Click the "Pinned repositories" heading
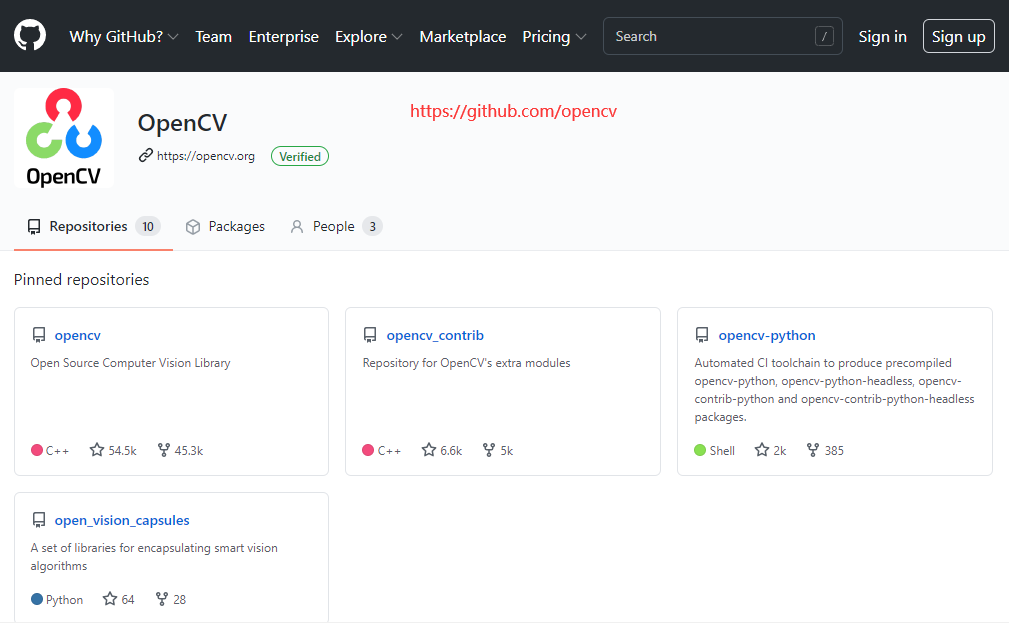This screenshot has width=1009, height=623. point(82,279)
